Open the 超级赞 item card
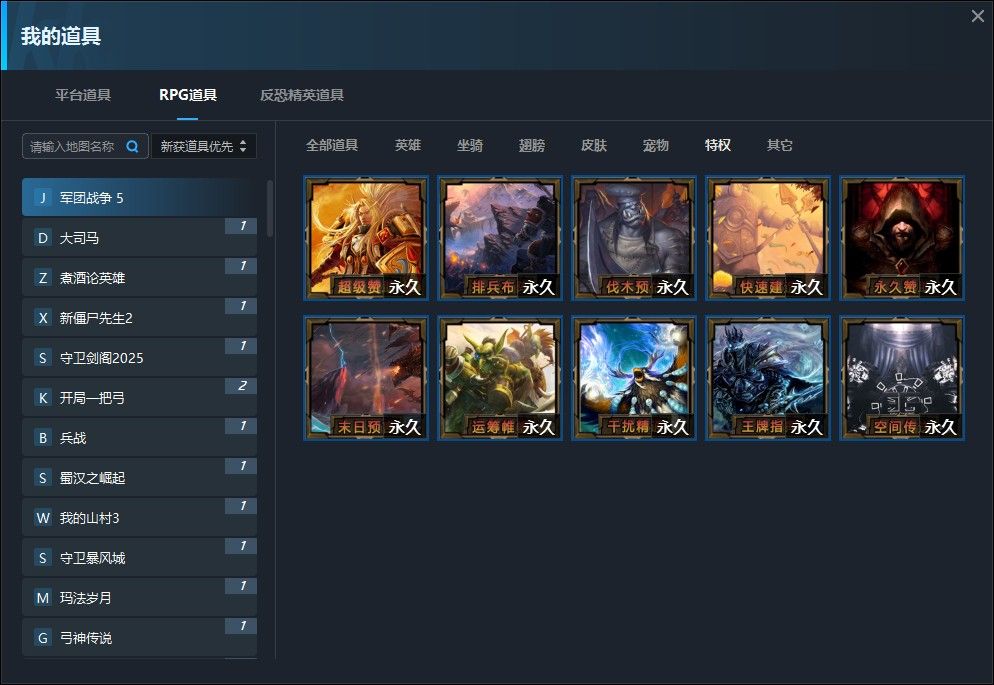 (366, 238)
